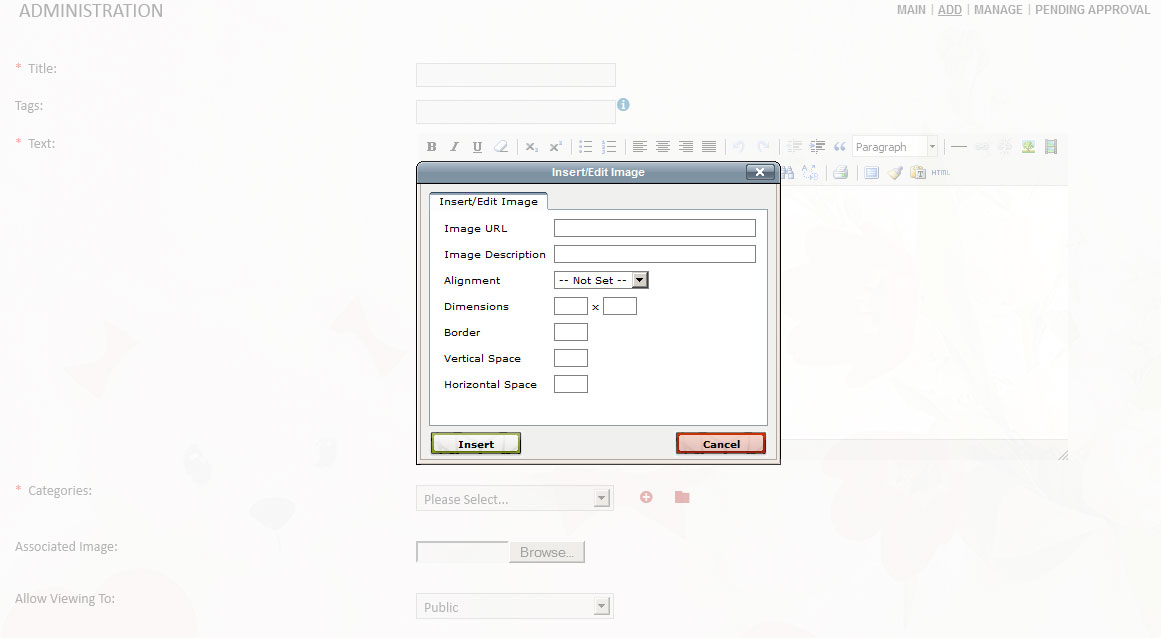The image size is (1161, 638).
Task: Decrease indent with the outdent icon
Action: [794, 147]
